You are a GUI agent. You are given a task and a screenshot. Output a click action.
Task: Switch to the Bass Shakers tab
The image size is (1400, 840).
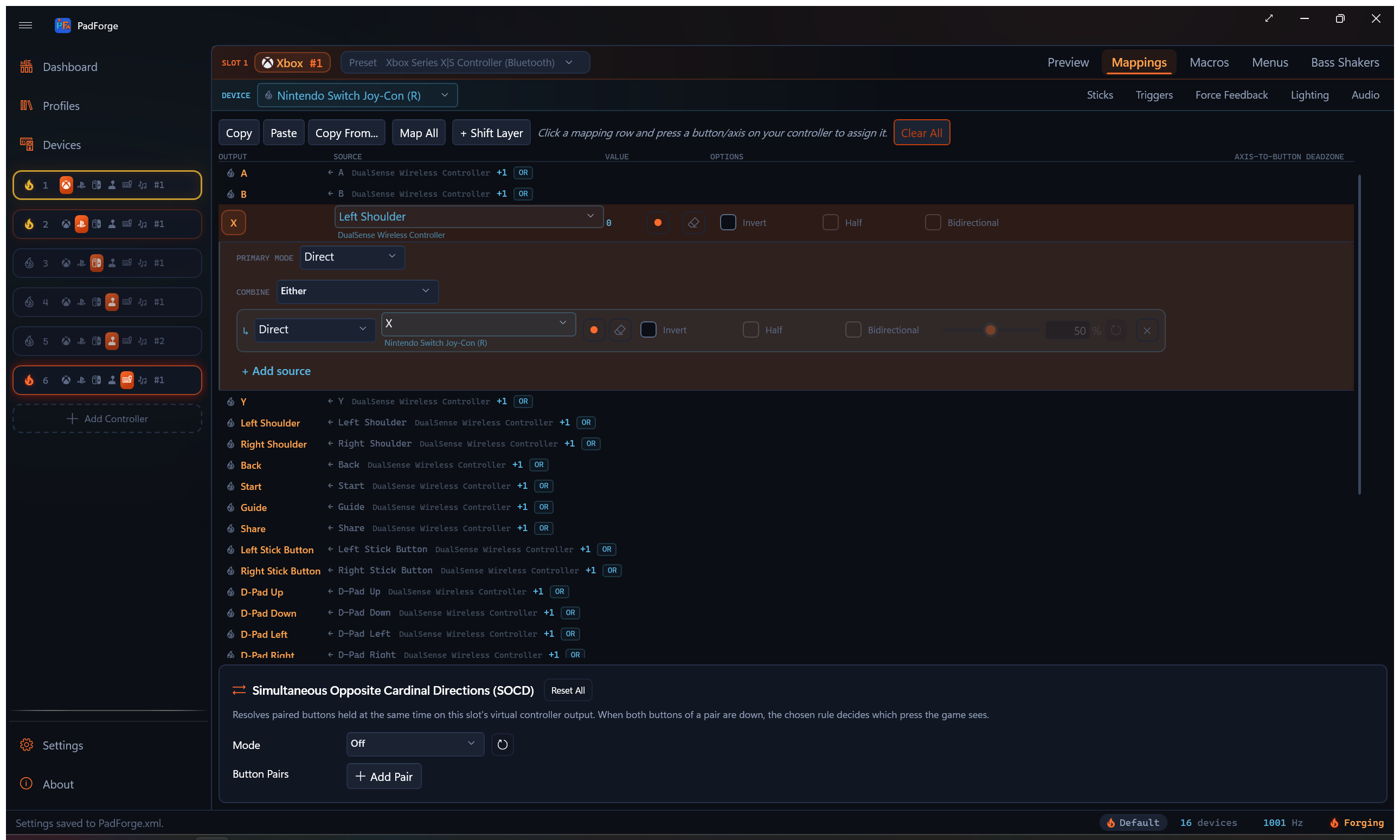1345,63
